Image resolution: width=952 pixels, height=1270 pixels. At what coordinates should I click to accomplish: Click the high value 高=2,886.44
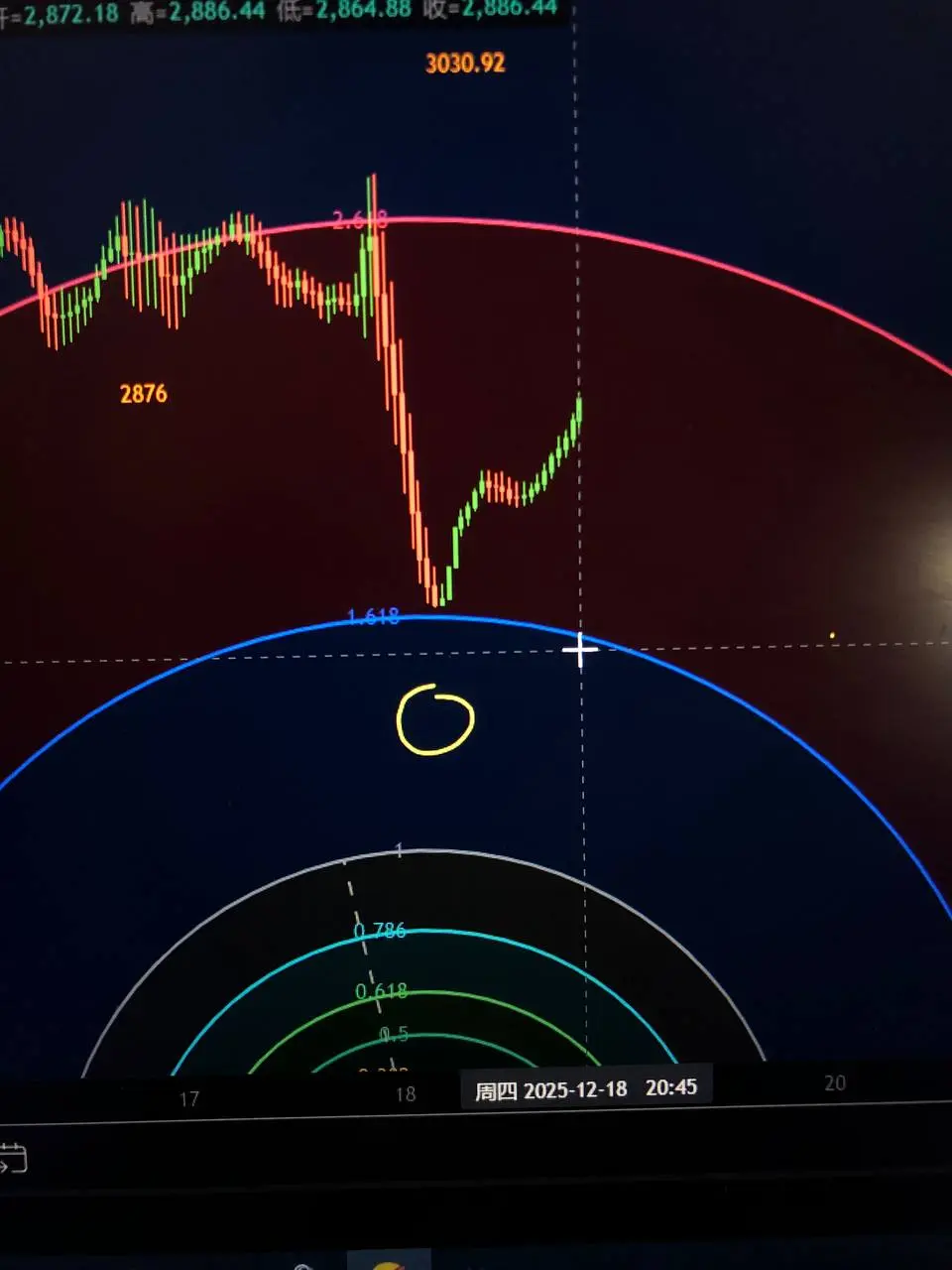point(198,13)
